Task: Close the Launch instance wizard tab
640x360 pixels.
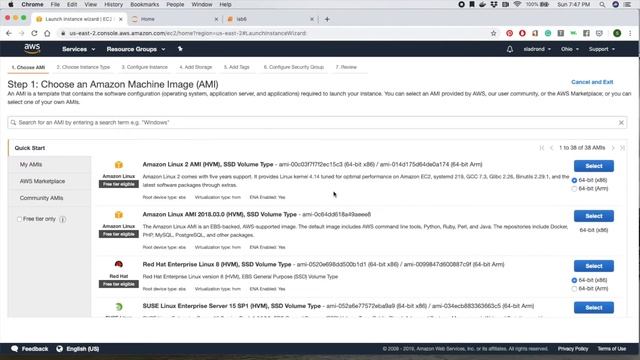Action: click(x=120, y=19)
